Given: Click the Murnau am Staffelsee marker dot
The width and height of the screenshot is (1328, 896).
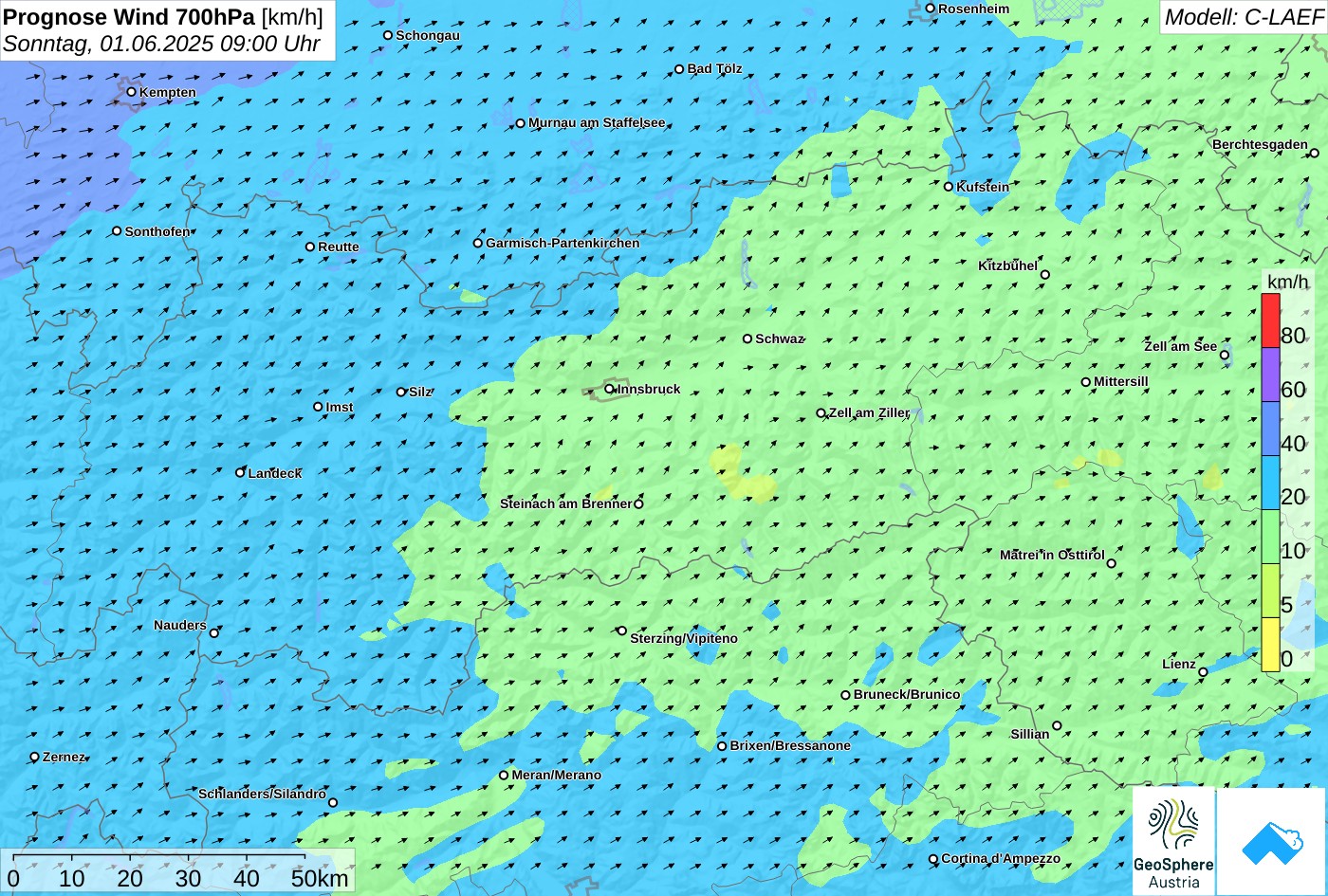Looking at the screenshot, I should 521,123.
